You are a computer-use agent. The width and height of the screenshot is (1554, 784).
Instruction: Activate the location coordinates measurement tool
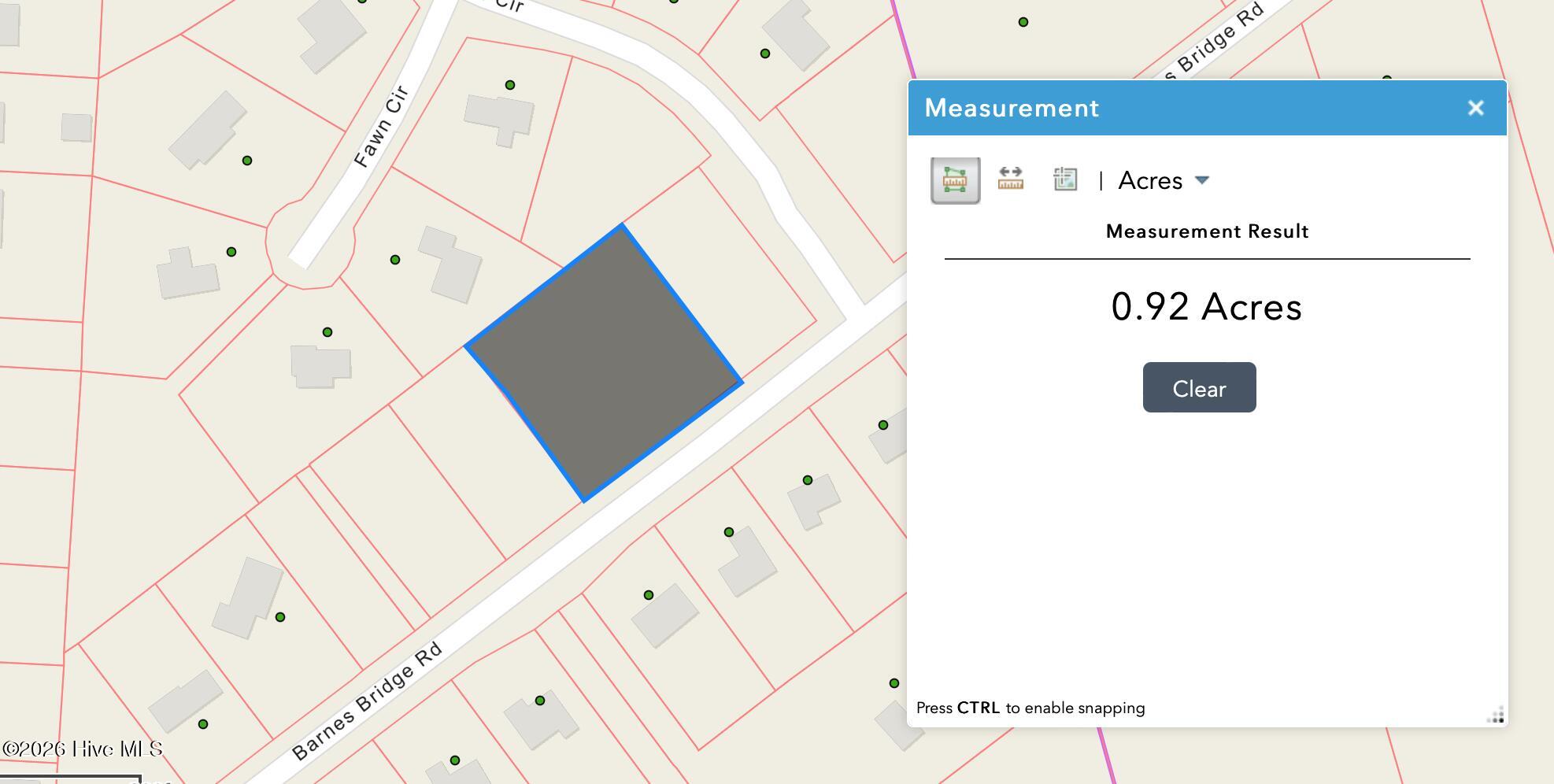pyautogui.click(x=1064, y=180)
